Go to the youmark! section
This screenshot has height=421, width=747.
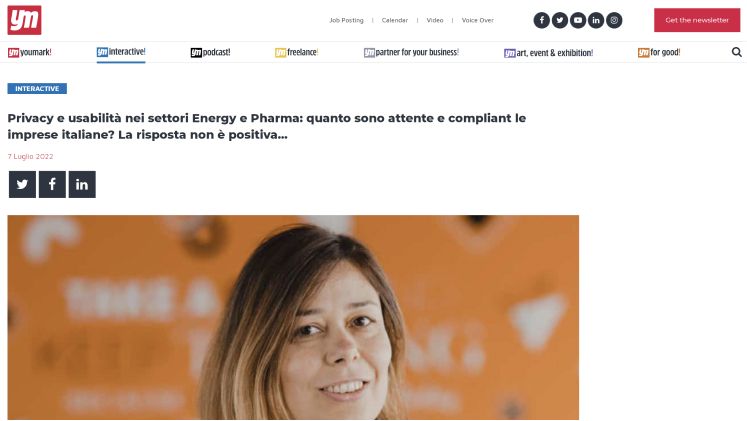coord(30,52)
